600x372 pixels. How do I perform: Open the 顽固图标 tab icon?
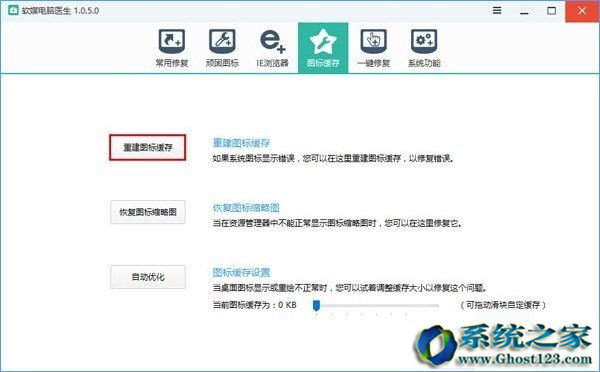coord(222,41)
